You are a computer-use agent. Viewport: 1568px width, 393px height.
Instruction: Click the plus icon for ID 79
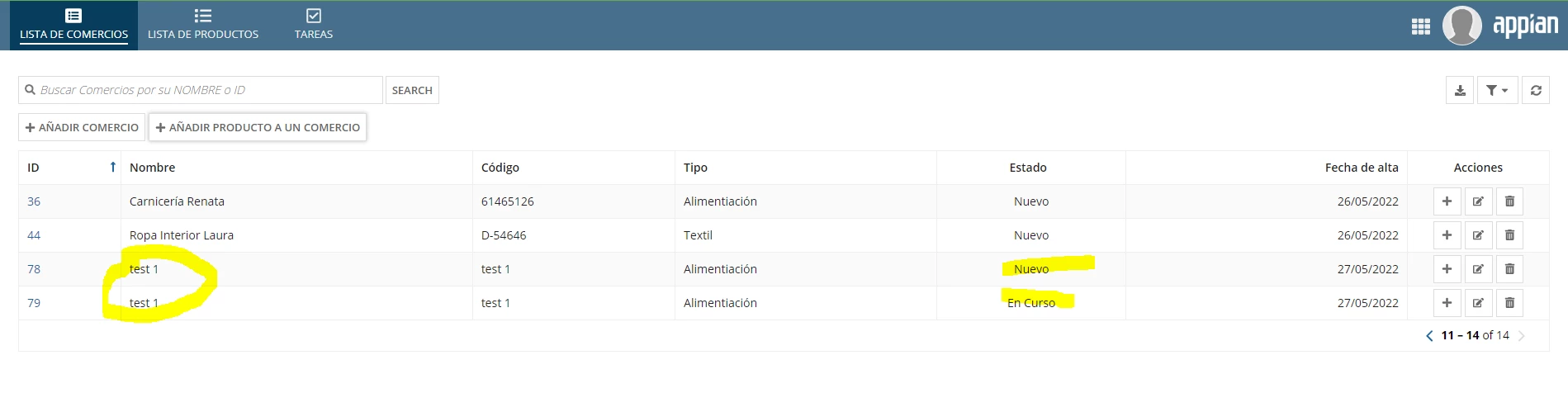click(1447, 303)
